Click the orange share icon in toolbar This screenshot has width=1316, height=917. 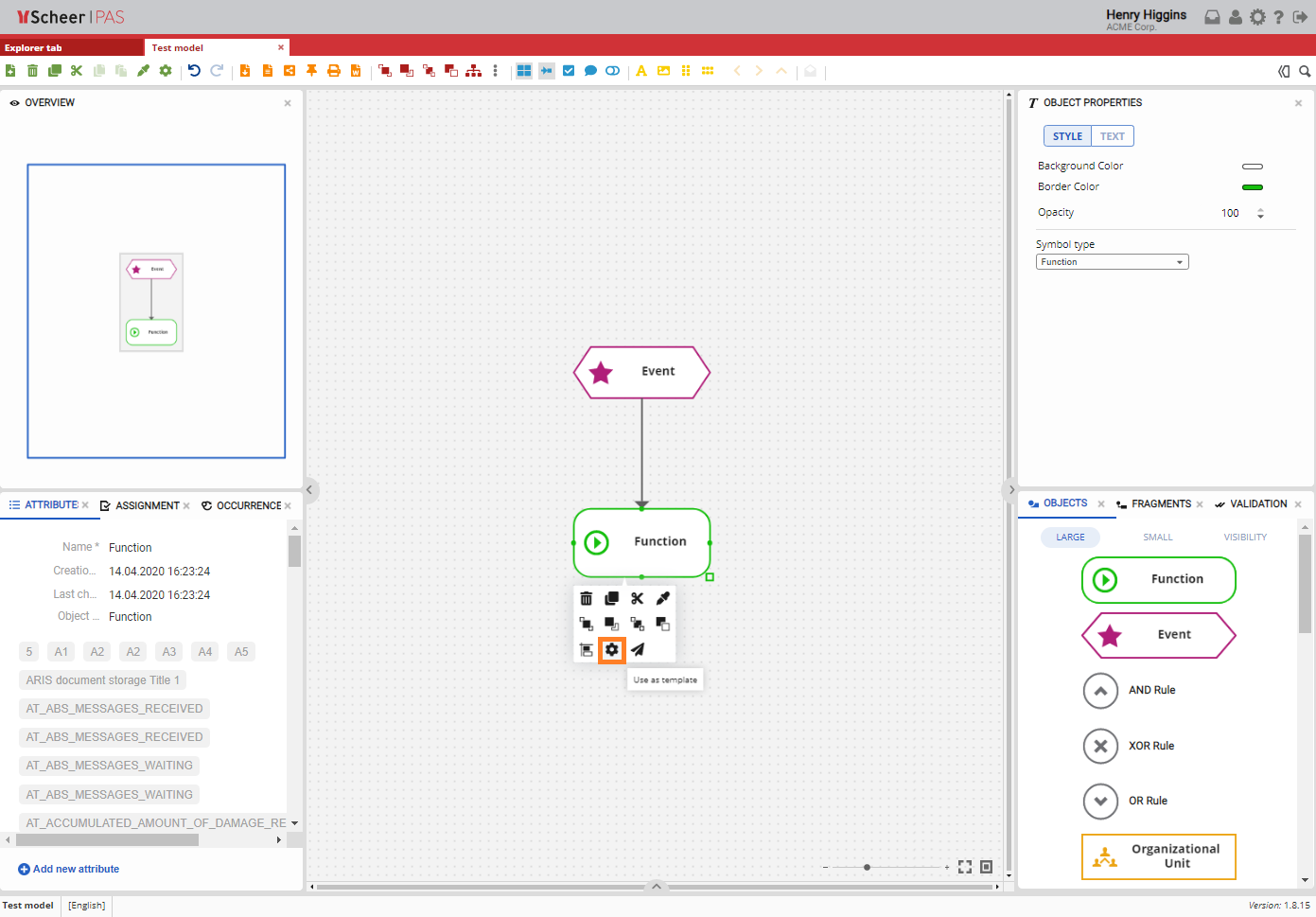pos(290,71)
